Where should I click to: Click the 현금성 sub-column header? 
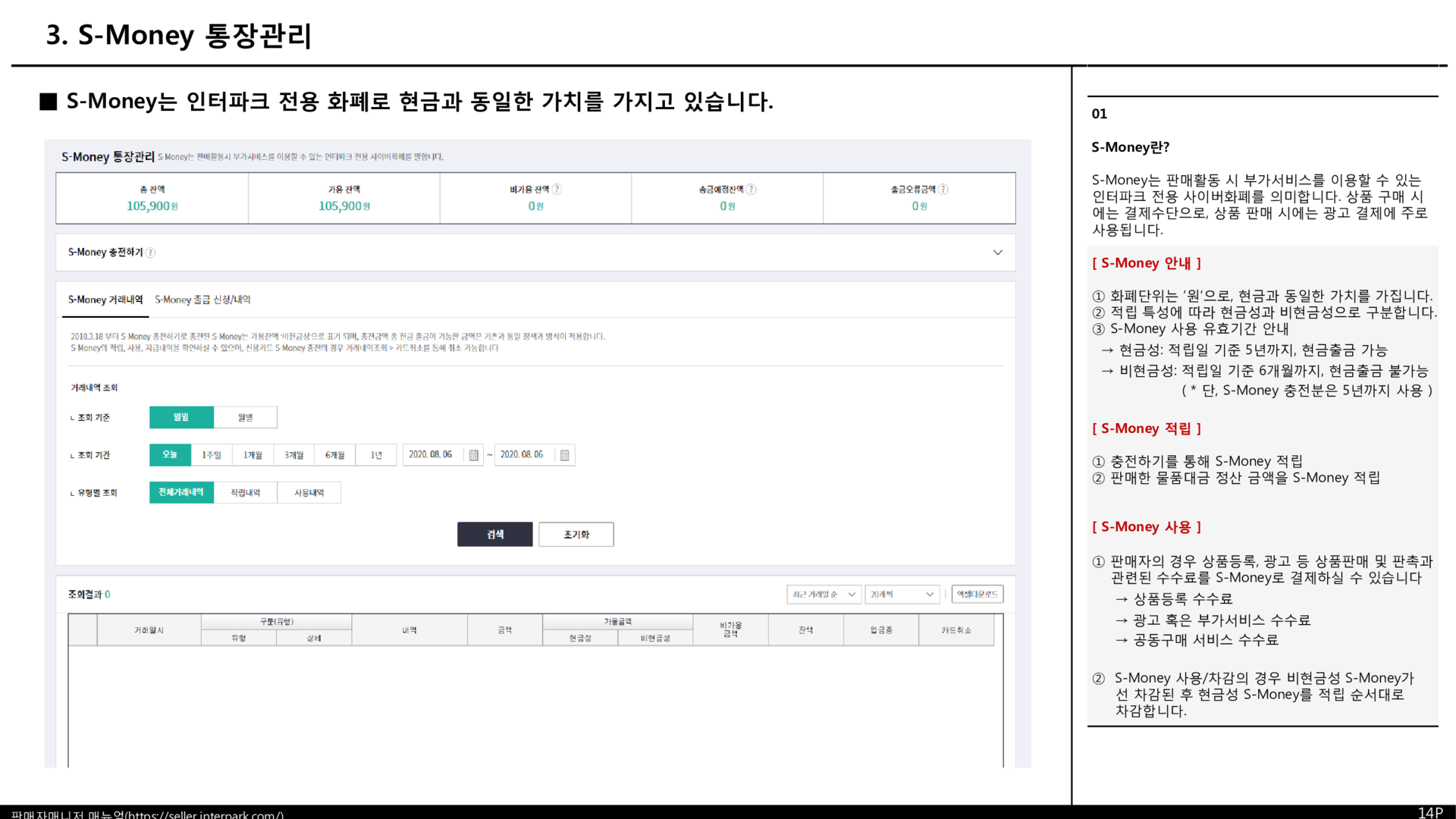[x=580, y=639]
